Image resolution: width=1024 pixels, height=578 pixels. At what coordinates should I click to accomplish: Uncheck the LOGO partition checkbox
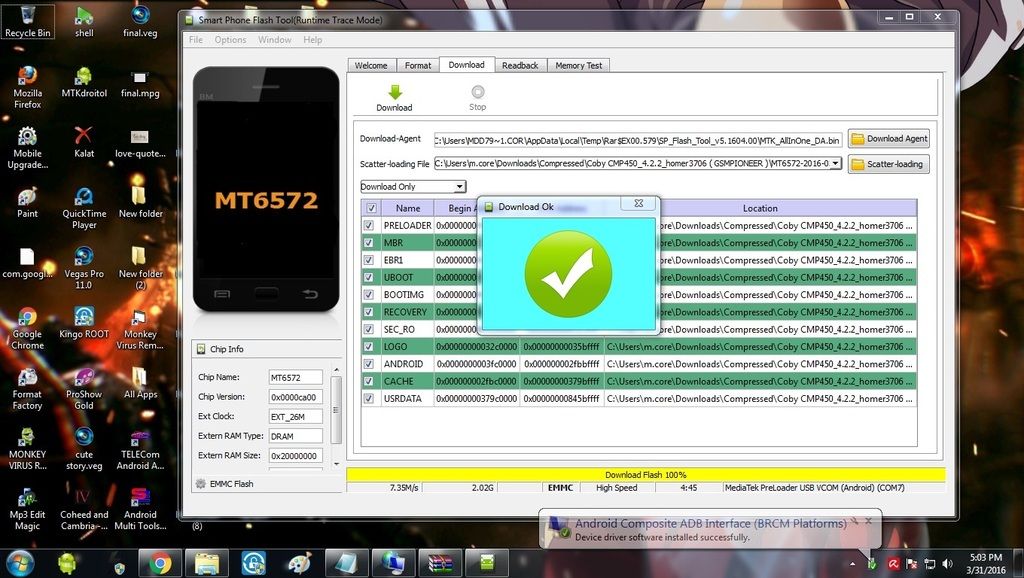(x=369, y=347)
